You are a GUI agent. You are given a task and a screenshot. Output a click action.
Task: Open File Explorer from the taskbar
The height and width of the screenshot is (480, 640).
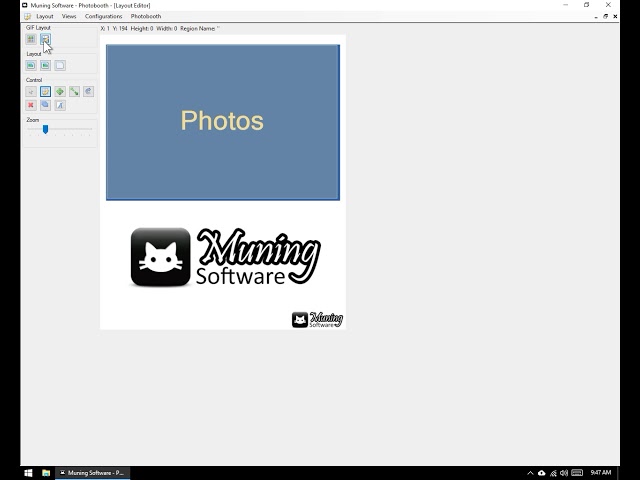46,473
